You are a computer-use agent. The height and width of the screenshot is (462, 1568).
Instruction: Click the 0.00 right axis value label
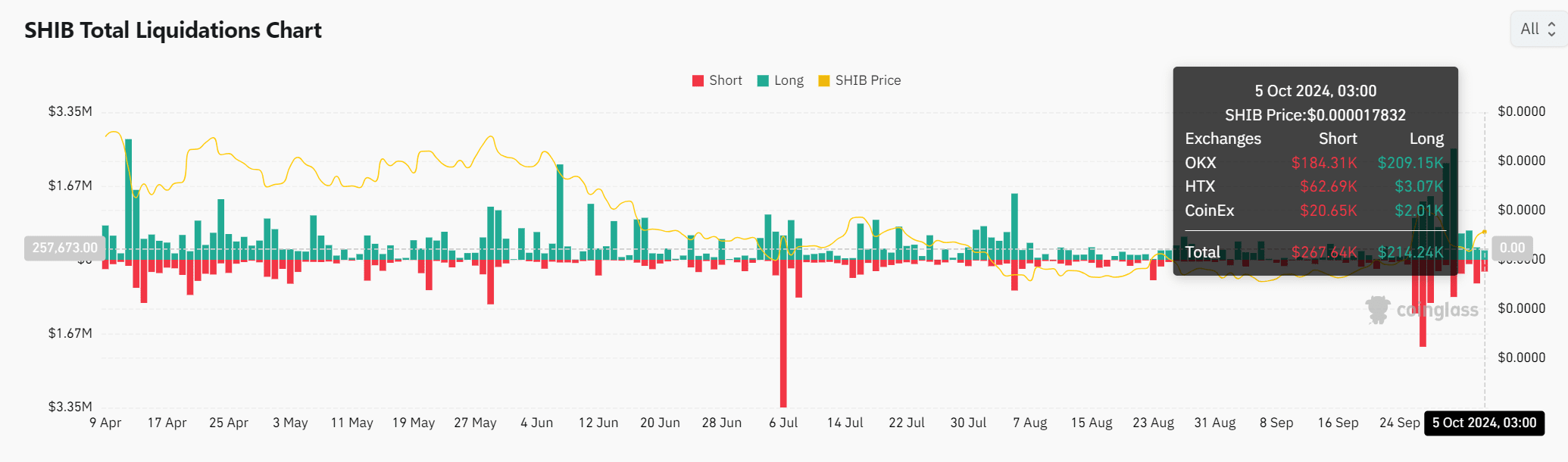(x=1512, y=248)
